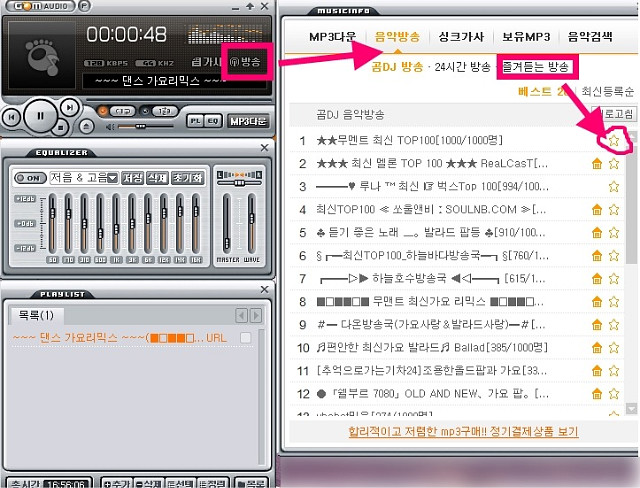Open the 합리적이고 저렴한 mp3구매 link
640x488 pixels.
[x=463, y=431]
